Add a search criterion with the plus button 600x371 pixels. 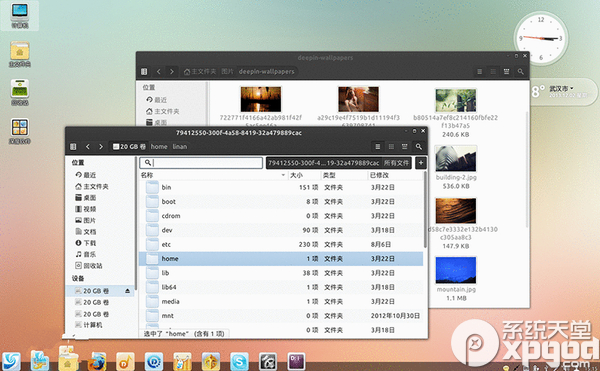[421, 163]
